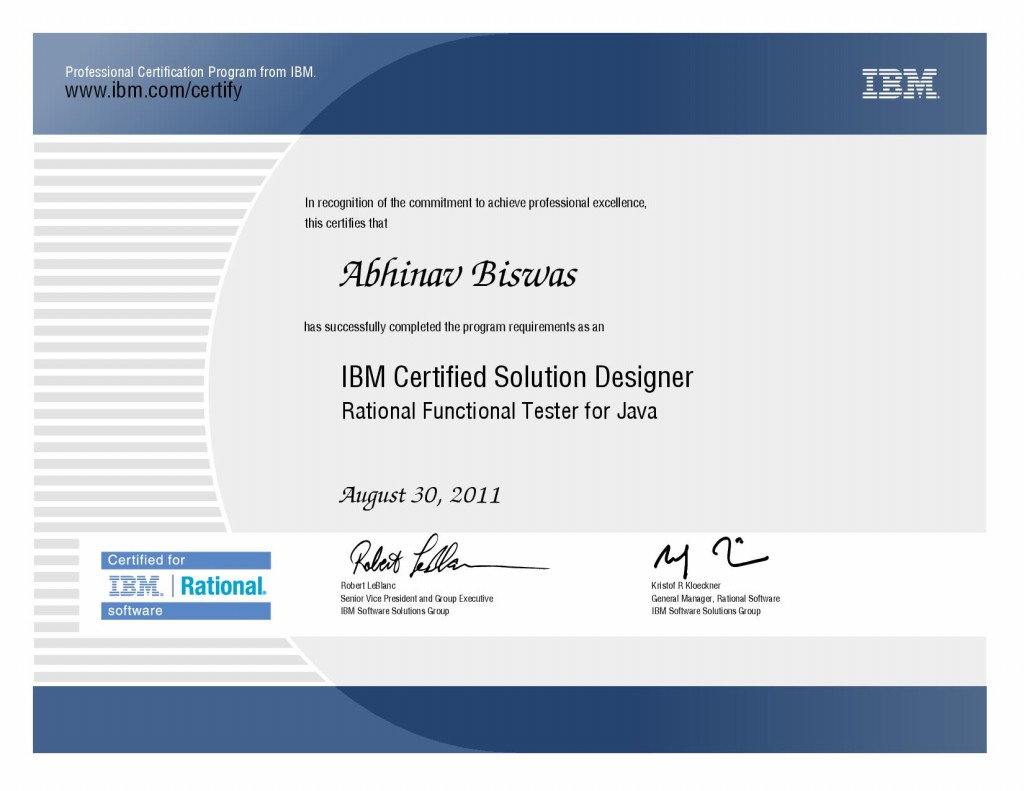The image size is (1024, 791).
Task: Click the printed name 'Robert LeBlanc'
Action: (368, 585)
